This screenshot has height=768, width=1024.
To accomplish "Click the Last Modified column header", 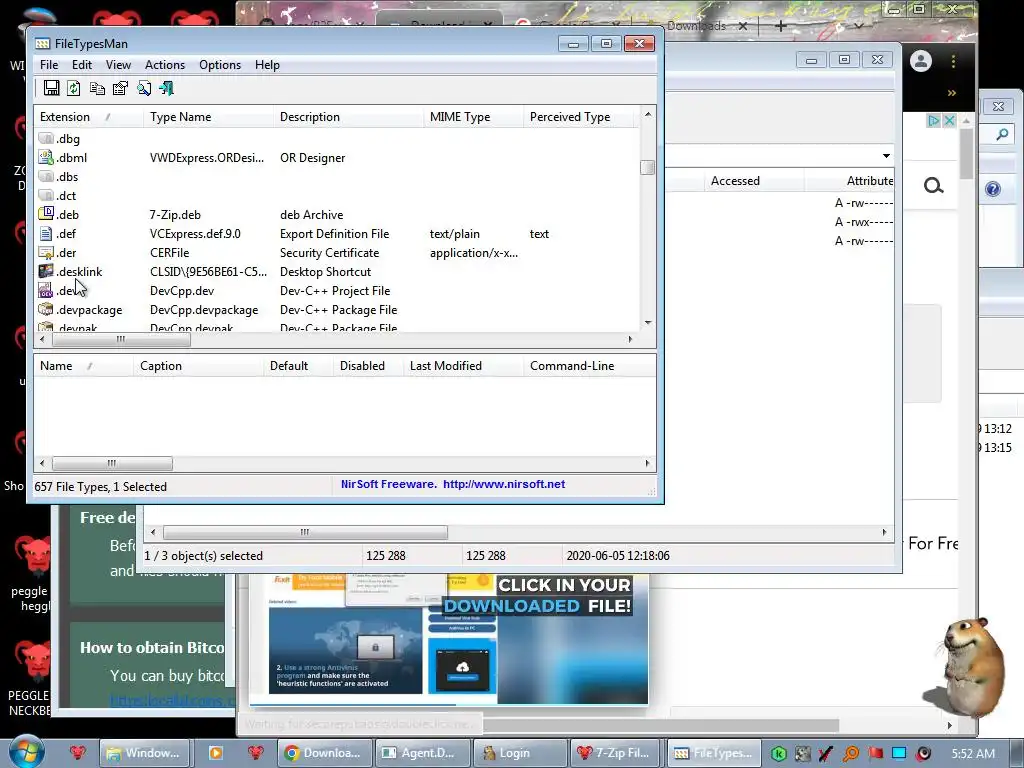I will click(x=463, y=366).
